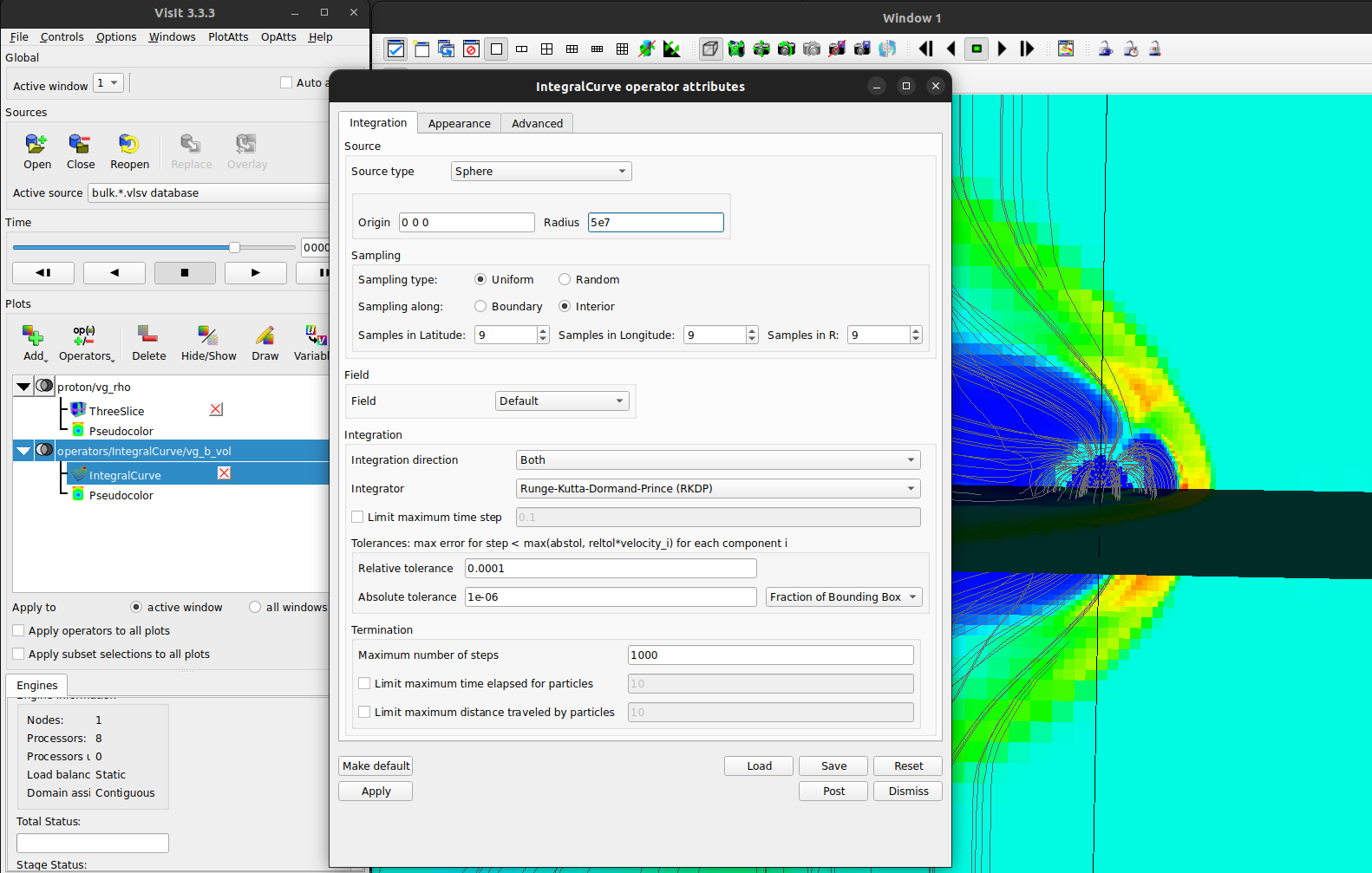This screenshot has height=873, width=1372.
Task: Click the Open source icon
Action: tap(36, 144)
